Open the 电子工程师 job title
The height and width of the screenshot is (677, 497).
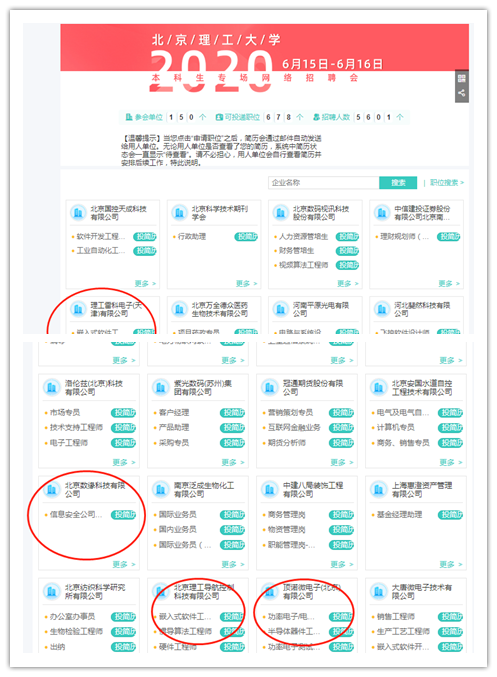[x=69, y=443]
